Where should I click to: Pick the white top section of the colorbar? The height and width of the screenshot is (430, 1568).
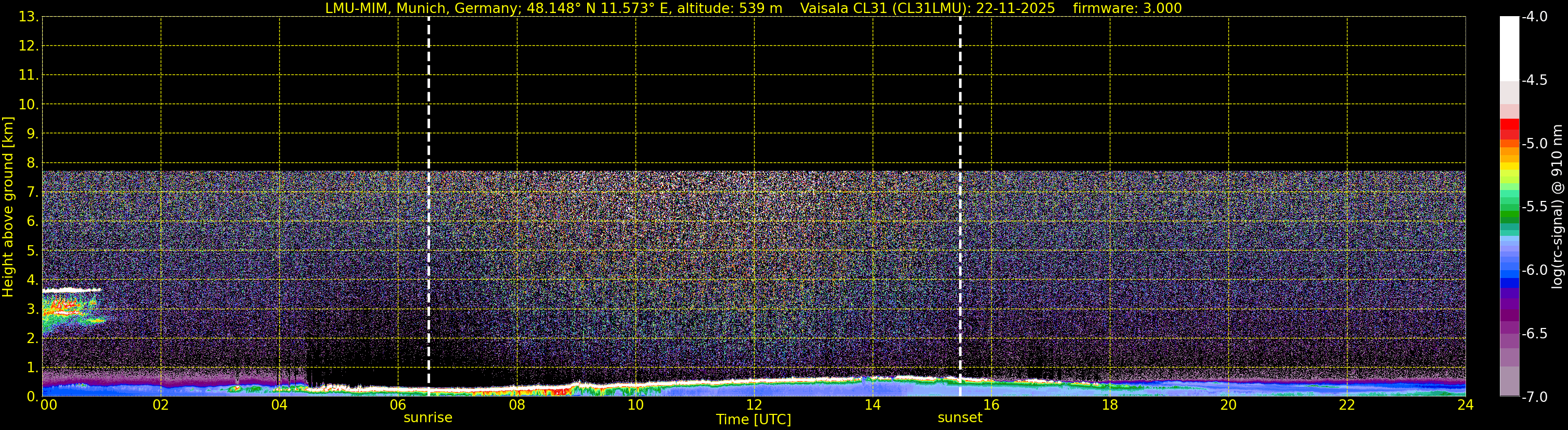coord(1509,49)
